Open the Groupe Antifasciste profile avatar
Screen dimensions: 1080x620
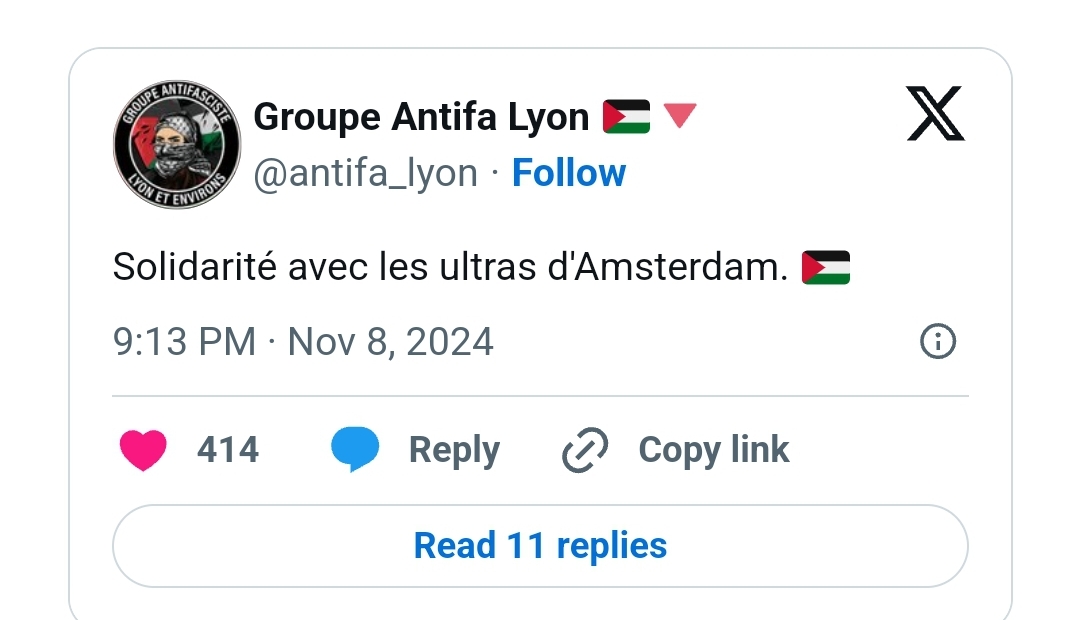(177, 144)
